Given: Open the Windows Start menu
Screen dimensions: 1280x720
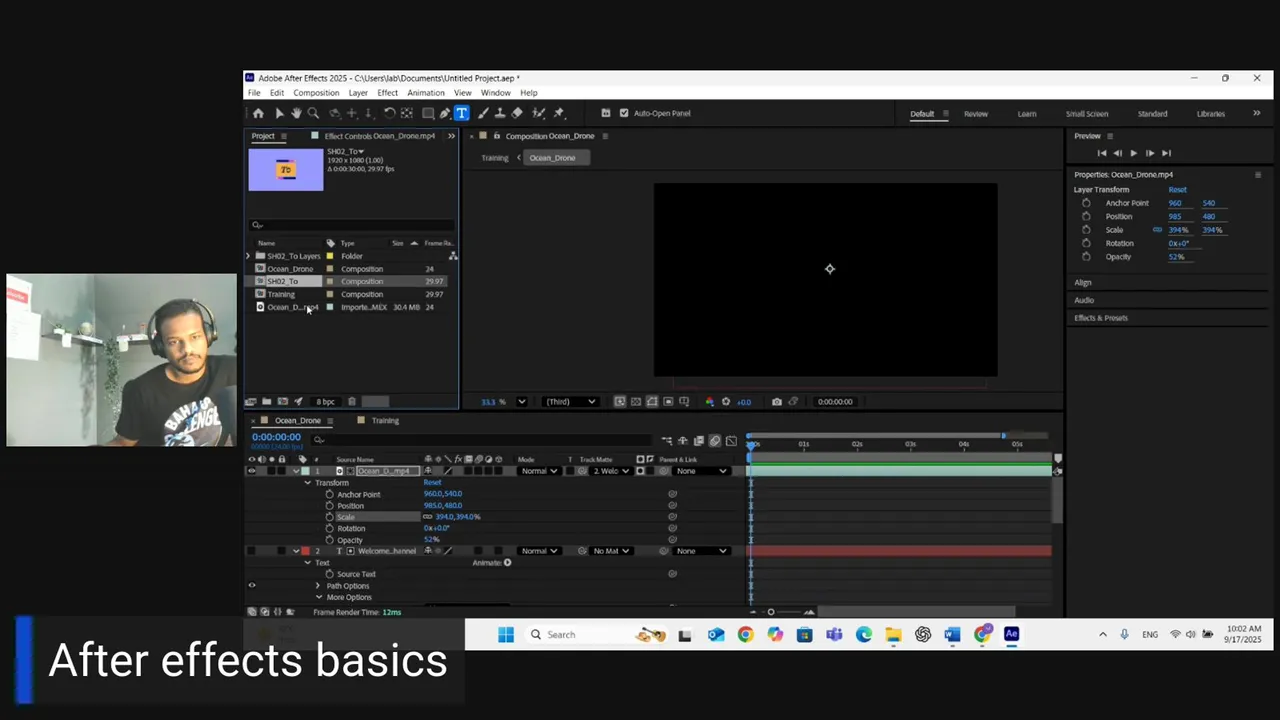Looking at the screenshot, I should [x=505, y=635].
